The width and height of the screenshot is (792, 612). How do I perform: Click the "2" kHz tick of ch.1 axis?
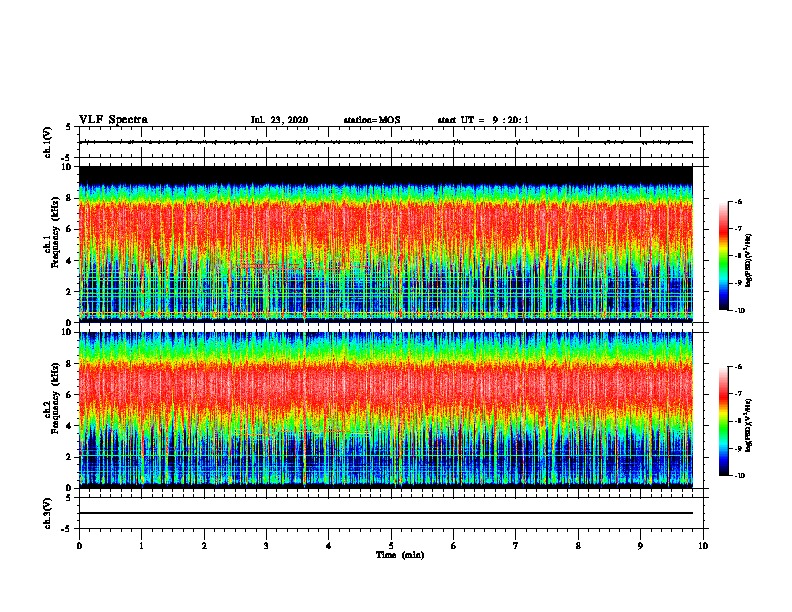click(x=69, y=292)
